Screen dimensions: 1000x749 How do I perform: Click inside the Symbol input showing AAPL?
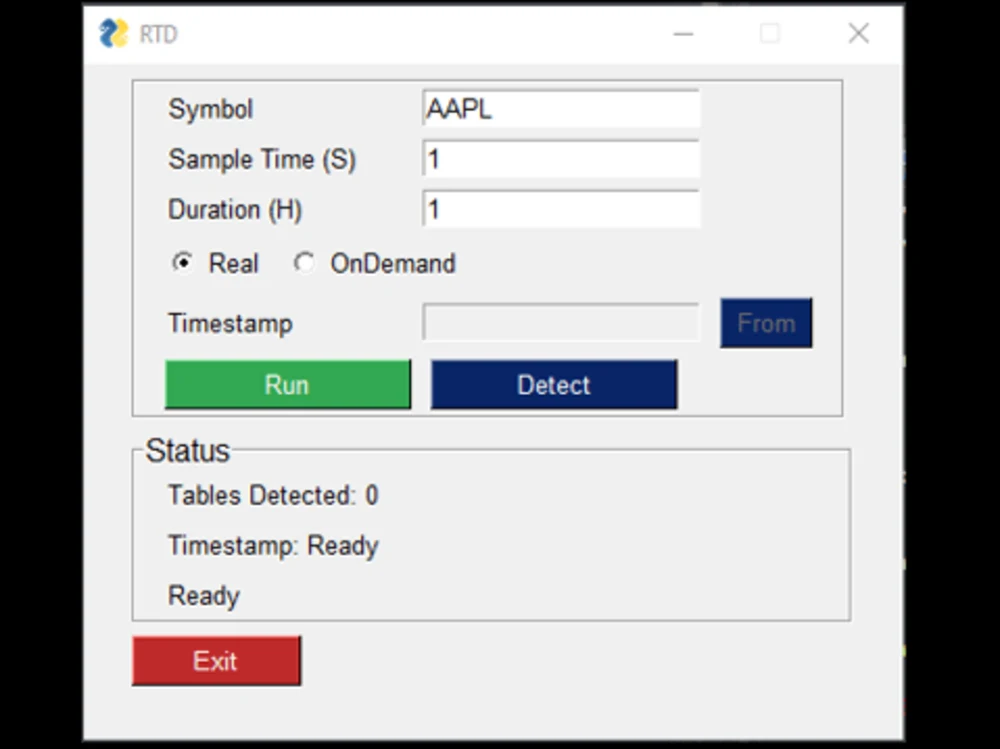(x=560, y=108)
